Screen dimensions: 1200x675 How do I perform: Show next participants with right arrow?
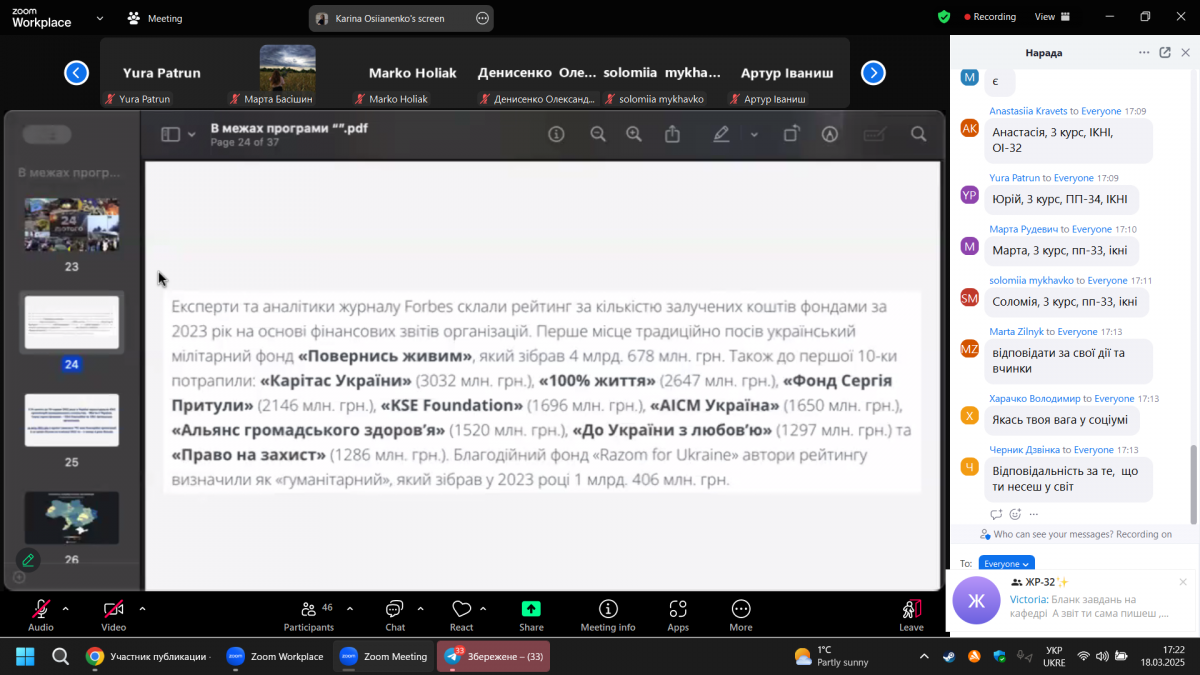click(873, 73)
